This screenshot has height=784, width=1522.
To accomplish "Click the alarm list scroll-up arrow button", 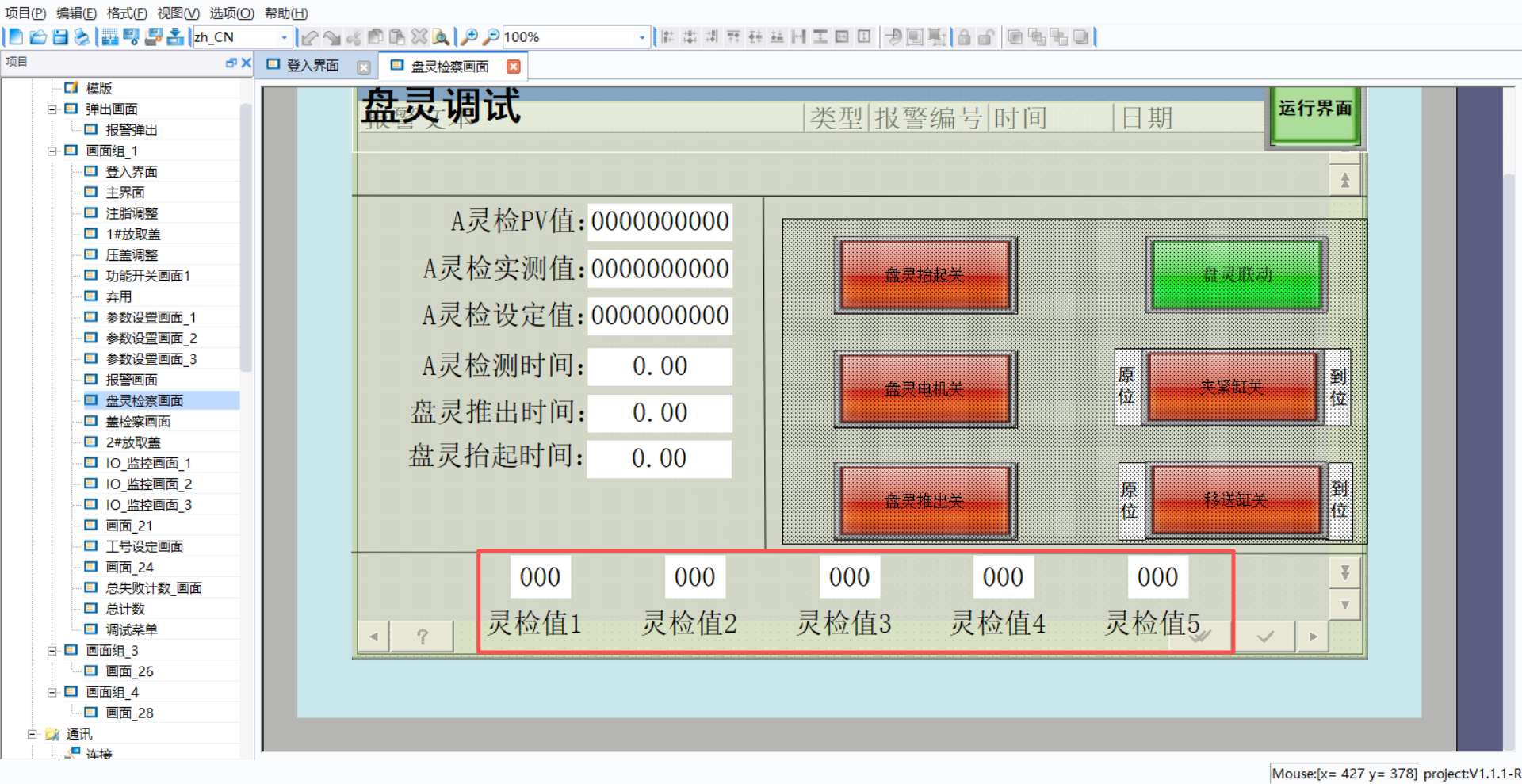I will point(1345,181).
